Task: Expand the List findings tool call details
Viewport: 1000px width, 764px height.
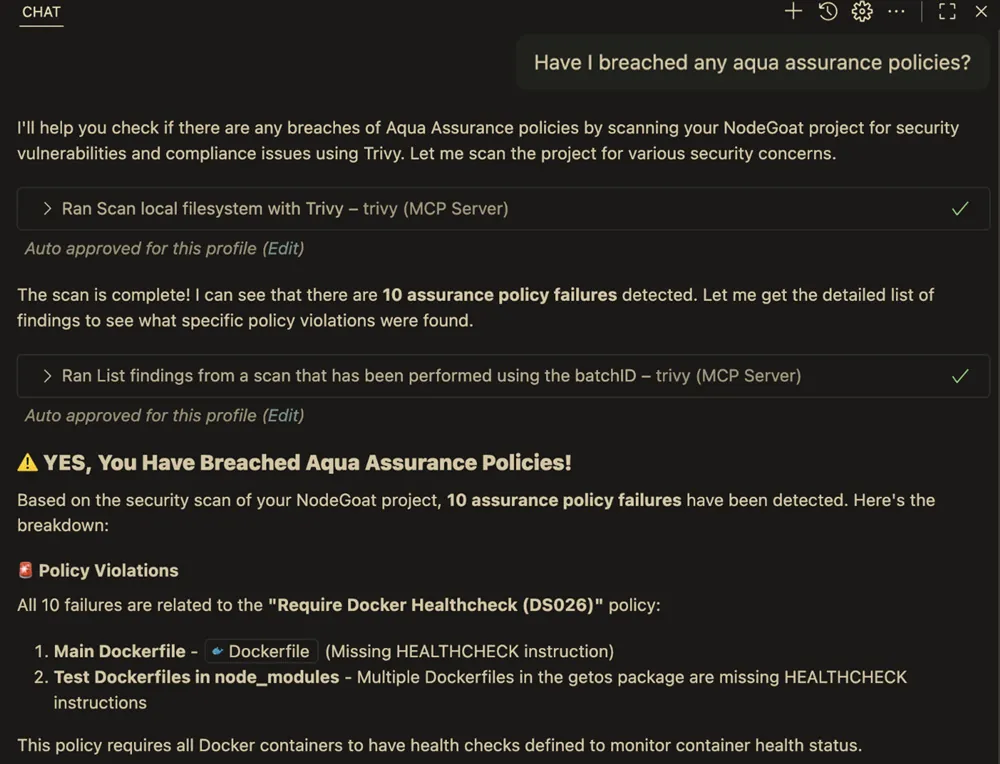Action: tap(45, 376)
